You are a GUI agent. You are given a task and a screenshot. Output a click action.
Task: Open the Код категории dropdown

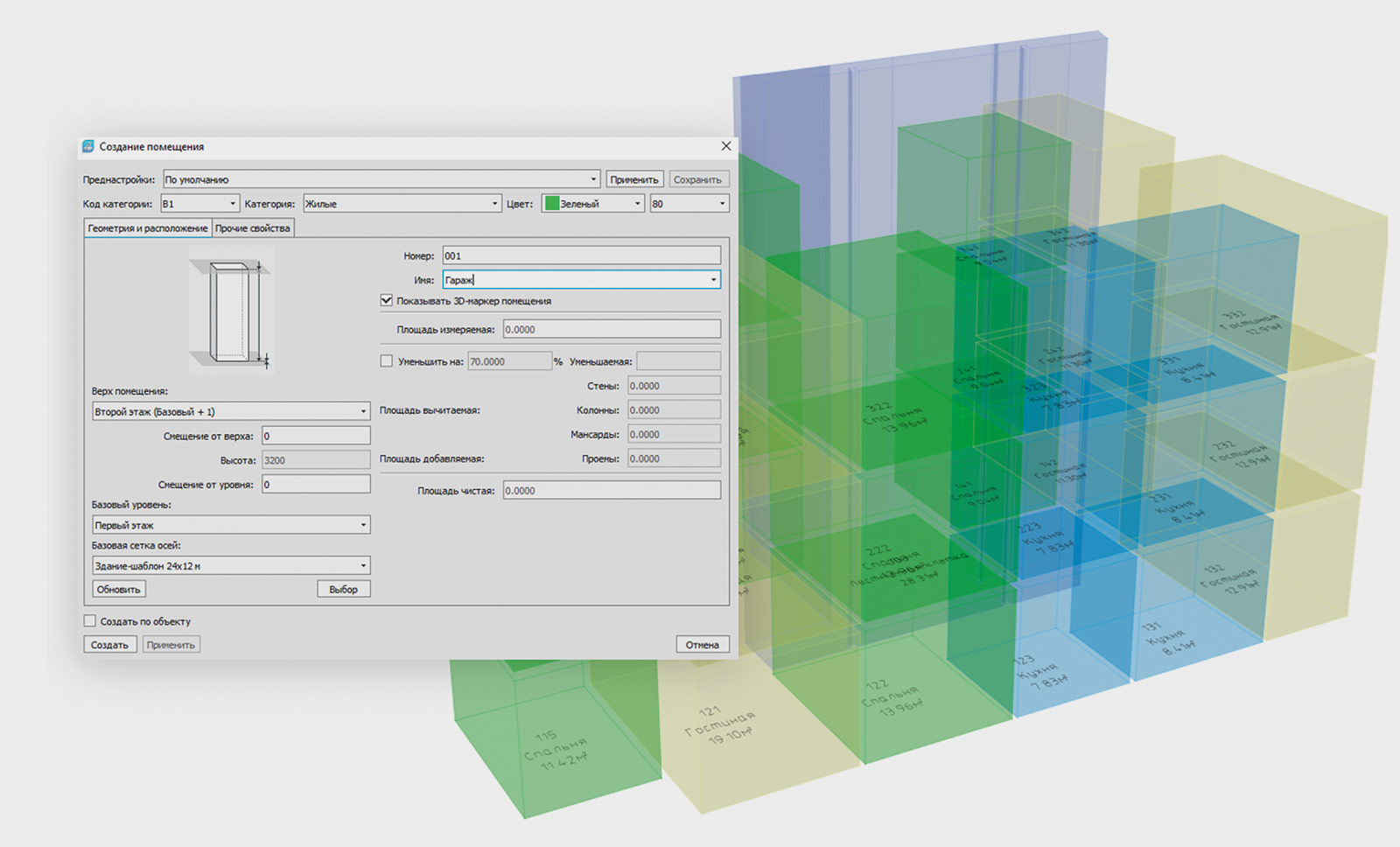coord(199,204)
